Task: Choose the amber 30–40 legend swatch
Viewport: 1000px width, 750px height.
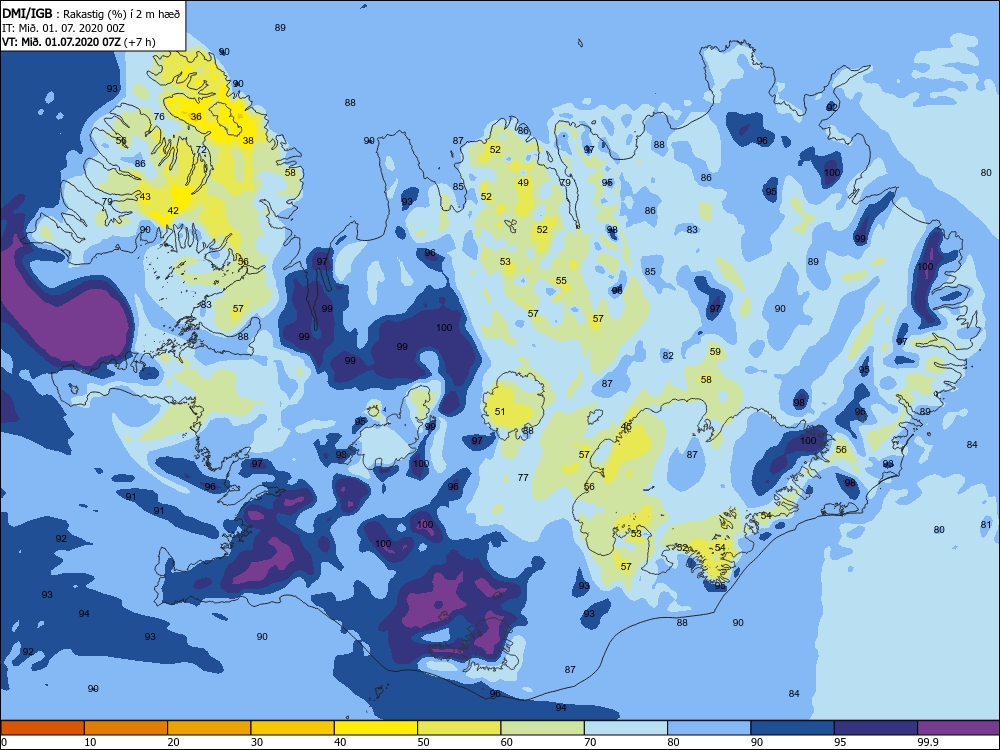Action: pyautogui.click(x=293, y=728)
